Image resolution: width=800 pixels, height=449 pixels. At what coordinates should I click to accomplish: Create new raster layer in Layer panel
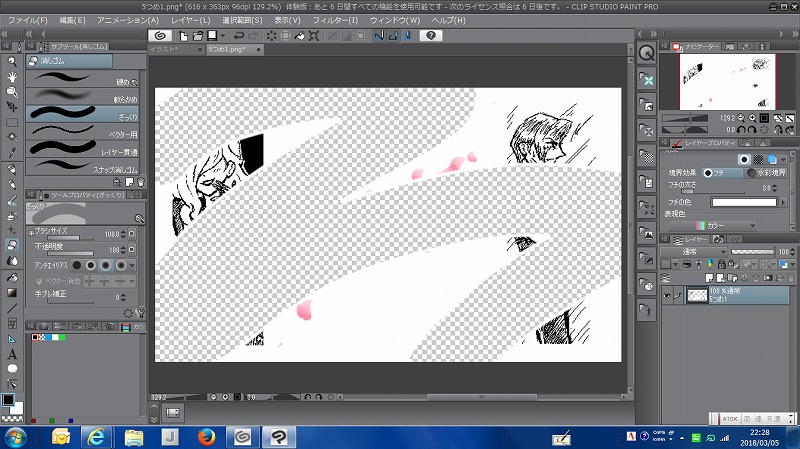pos(709,278)
